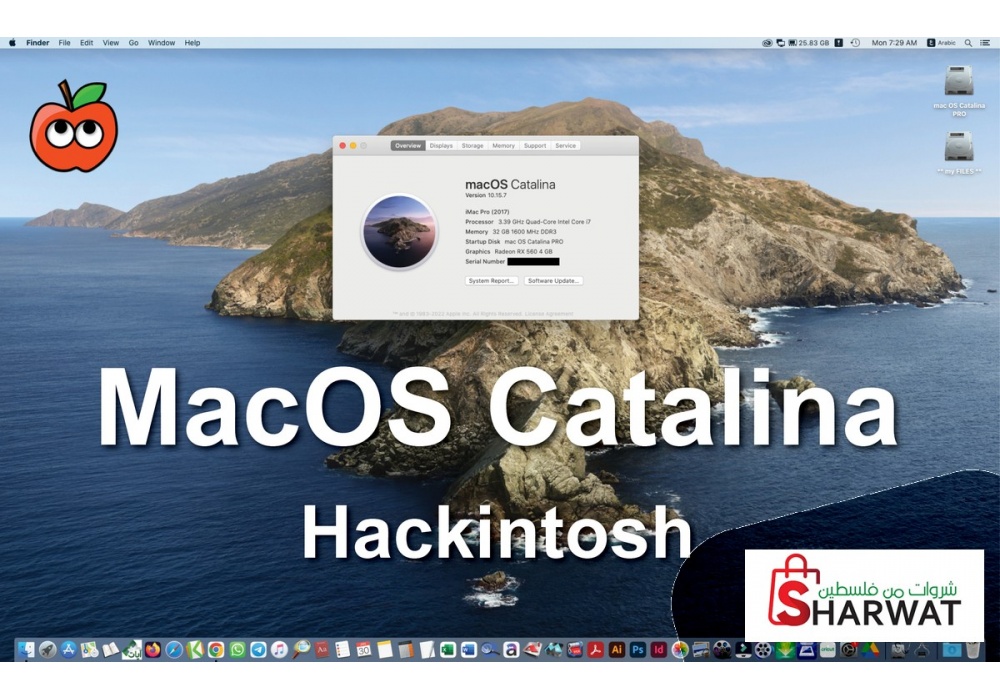Close the About This Mac window
Image resolution: width=1000 pixels, height=700 pixels.
coord(342,145)
